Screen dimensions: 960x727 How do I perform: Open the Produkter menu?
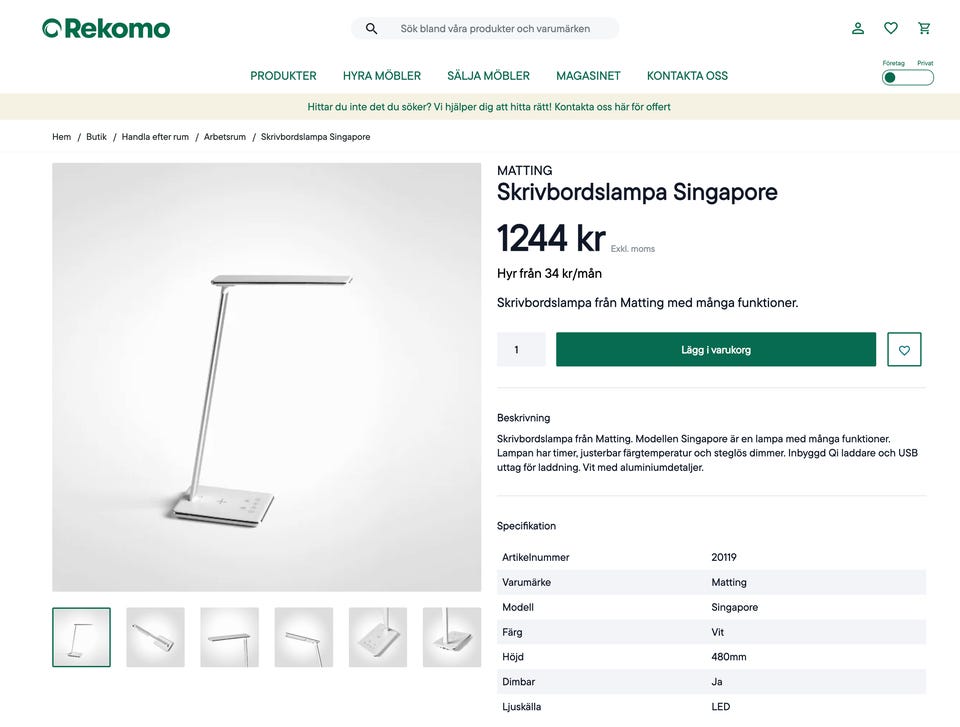(283, 76)
